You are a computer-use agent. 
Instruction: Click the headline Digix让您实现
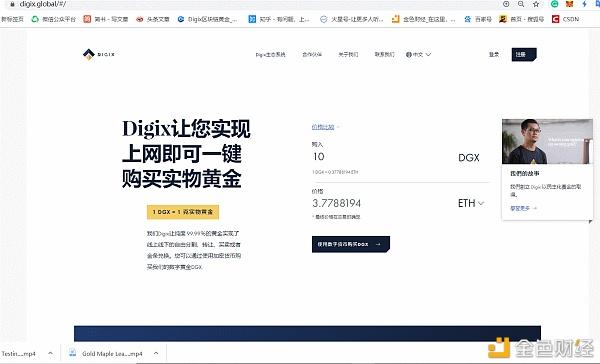186,129
